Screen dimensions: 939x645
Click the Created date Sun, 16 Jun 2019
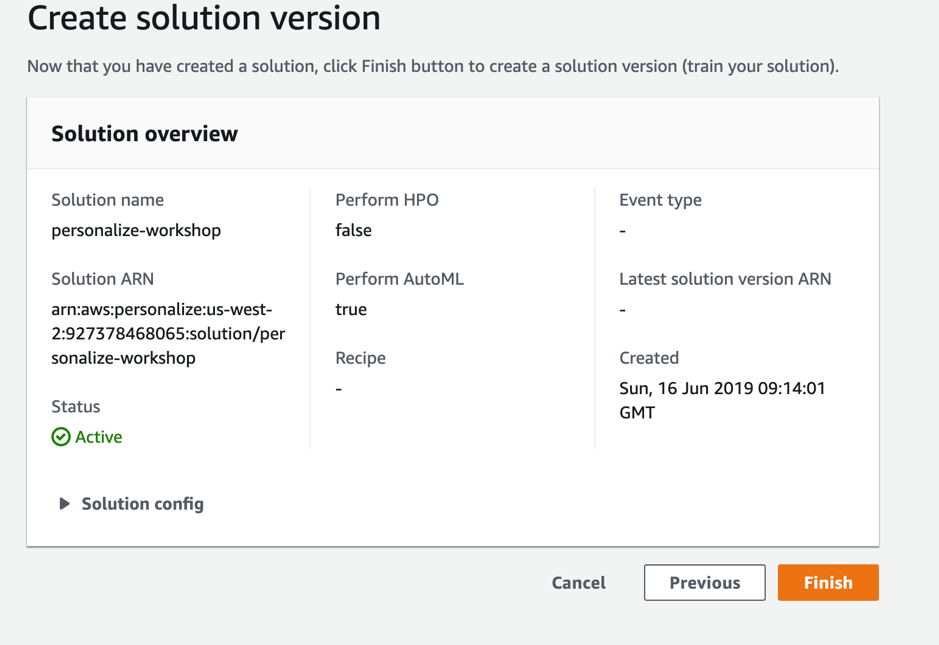722,400
